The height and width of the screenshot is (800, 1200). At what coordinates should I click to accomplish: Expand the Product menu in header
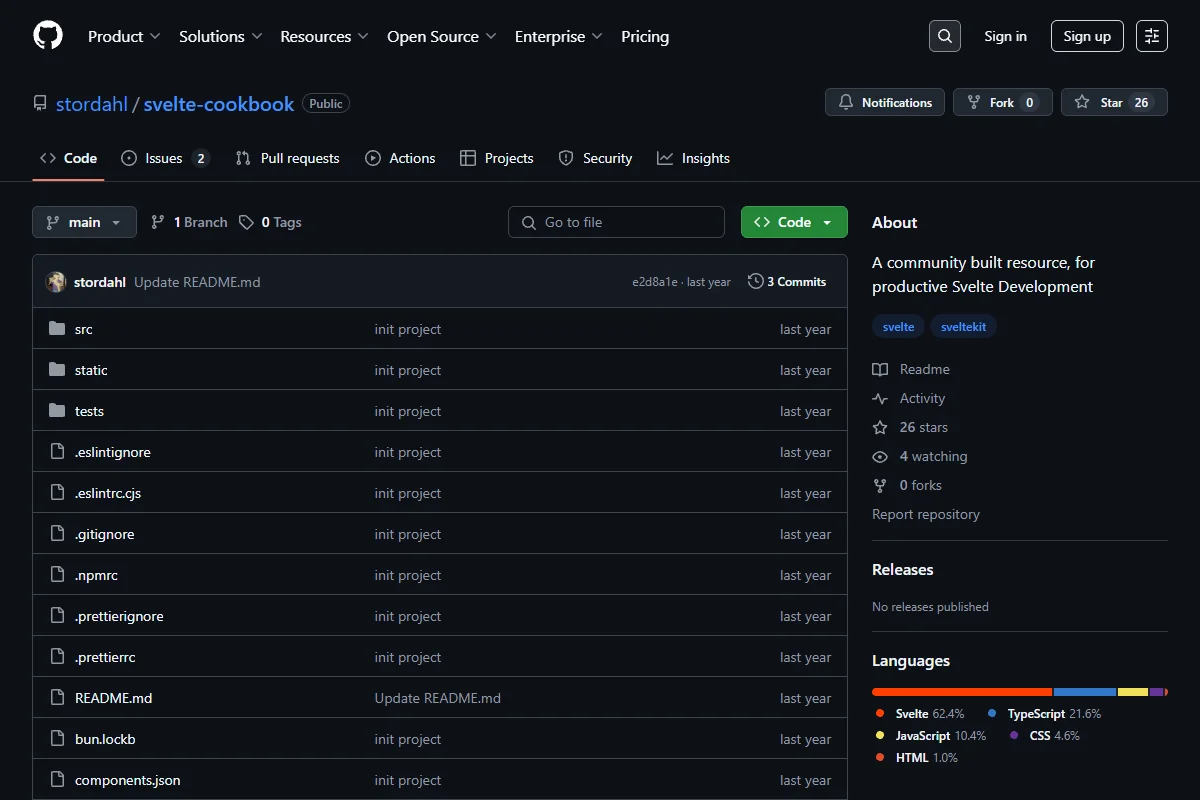(124, 36)
